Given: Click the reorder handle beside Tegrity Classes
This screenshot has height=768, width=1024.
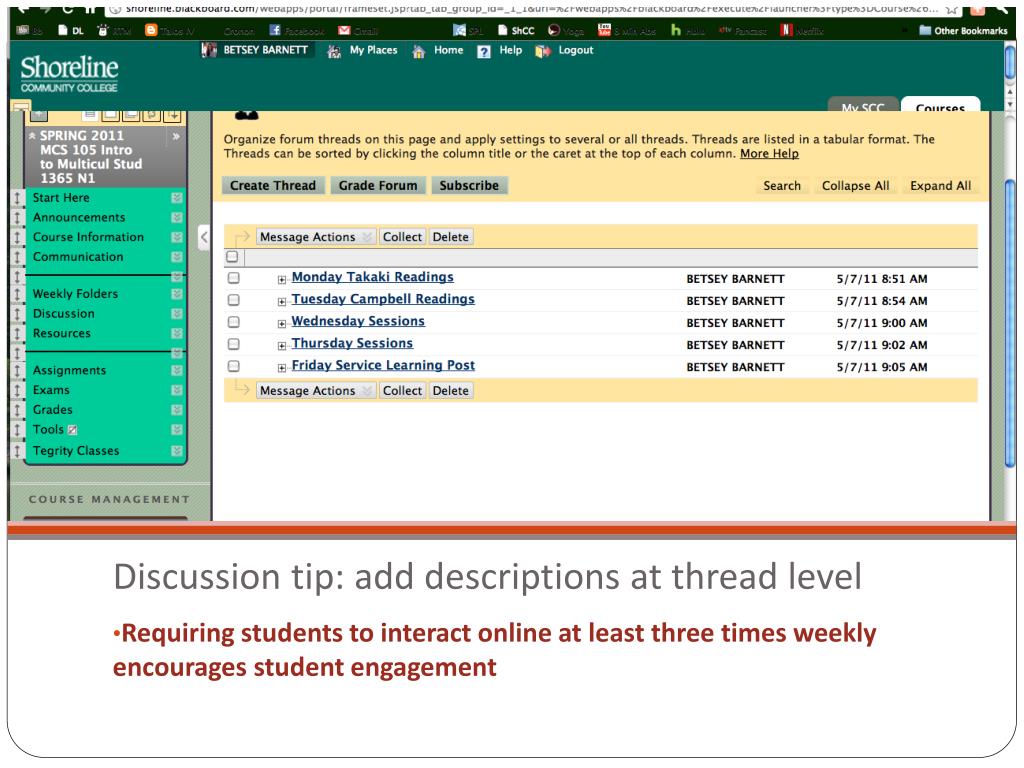Looking at the screenshot, I should (x=18, y=451).
